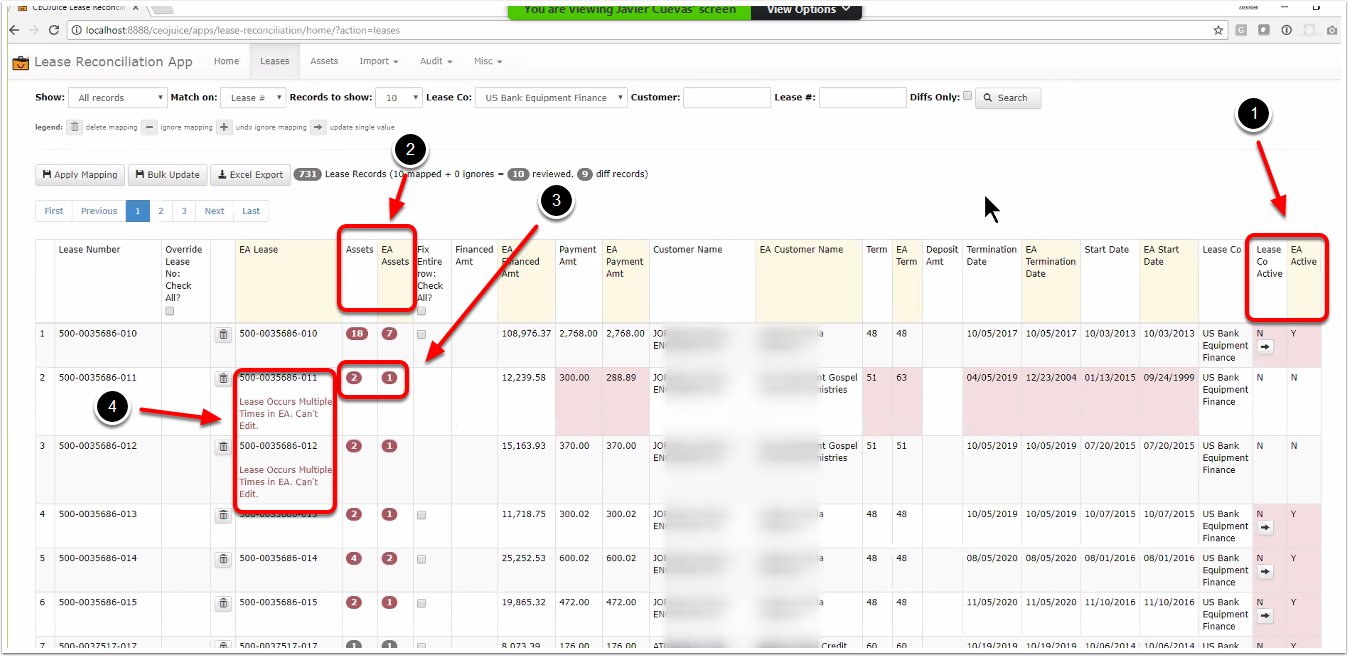This screenshot has width=1348, height=656.
Task: Reload the page with the refresh icon
Action: (56, 30)
